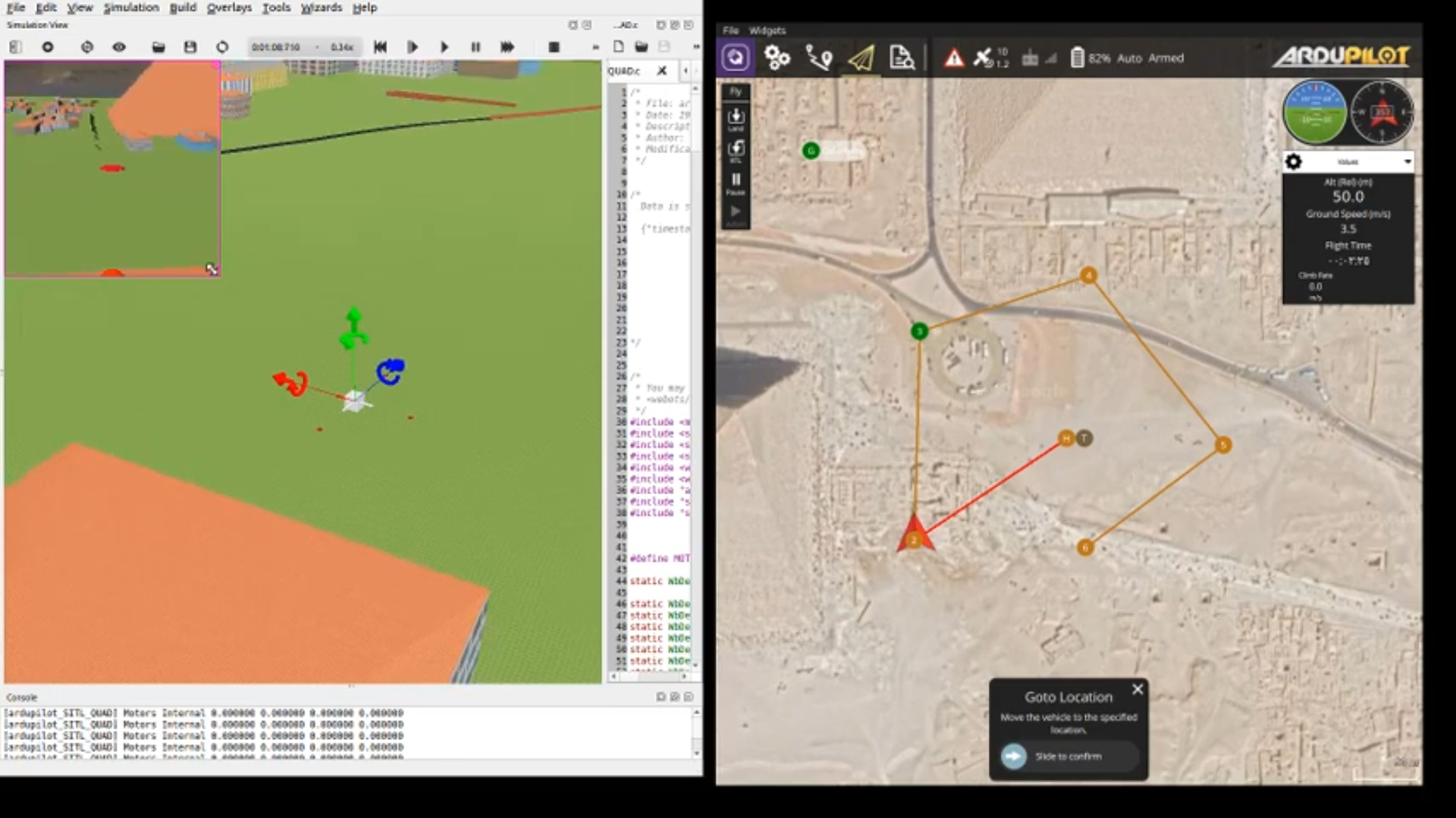Click the Webots save world icon

pyautogui.click(x=190, y=47)
